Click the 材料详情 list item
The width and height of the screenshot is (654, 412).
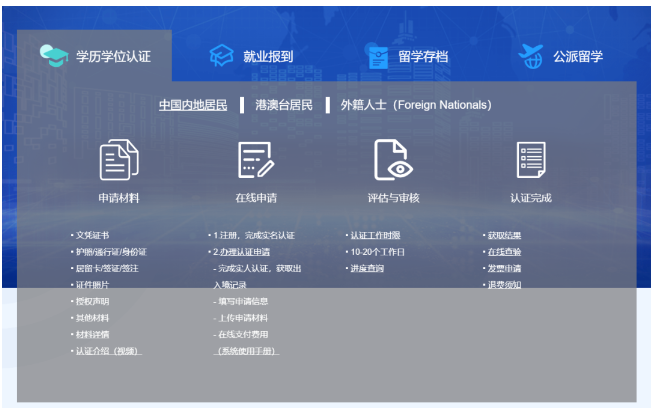tap(92, 334)
